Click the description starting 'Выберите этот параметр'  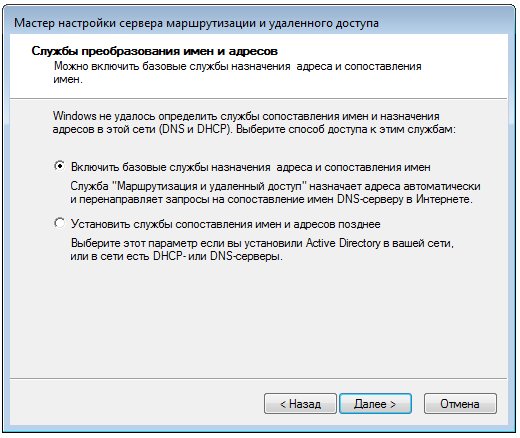[262, 250]
